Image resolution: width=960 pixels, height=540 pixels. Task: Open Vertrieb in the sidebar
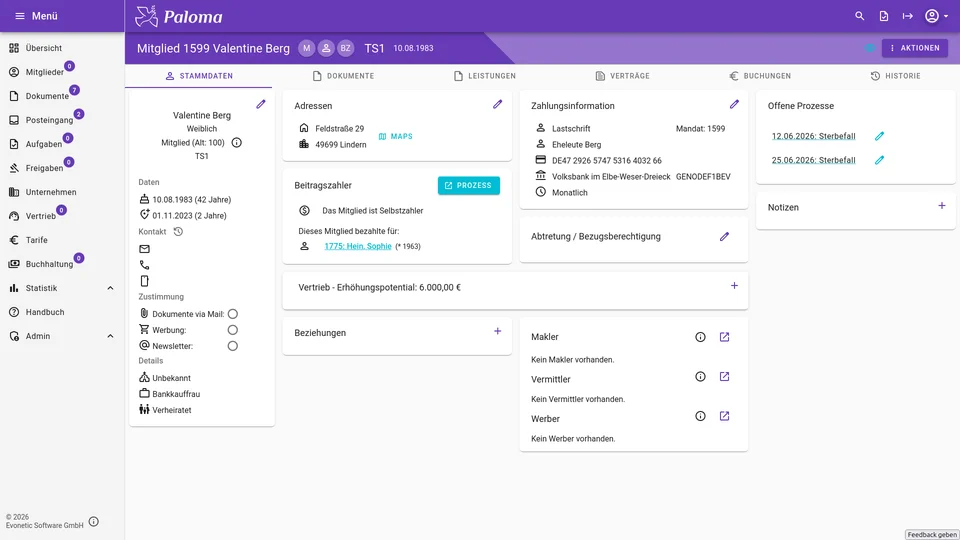(x=62, y=216)
